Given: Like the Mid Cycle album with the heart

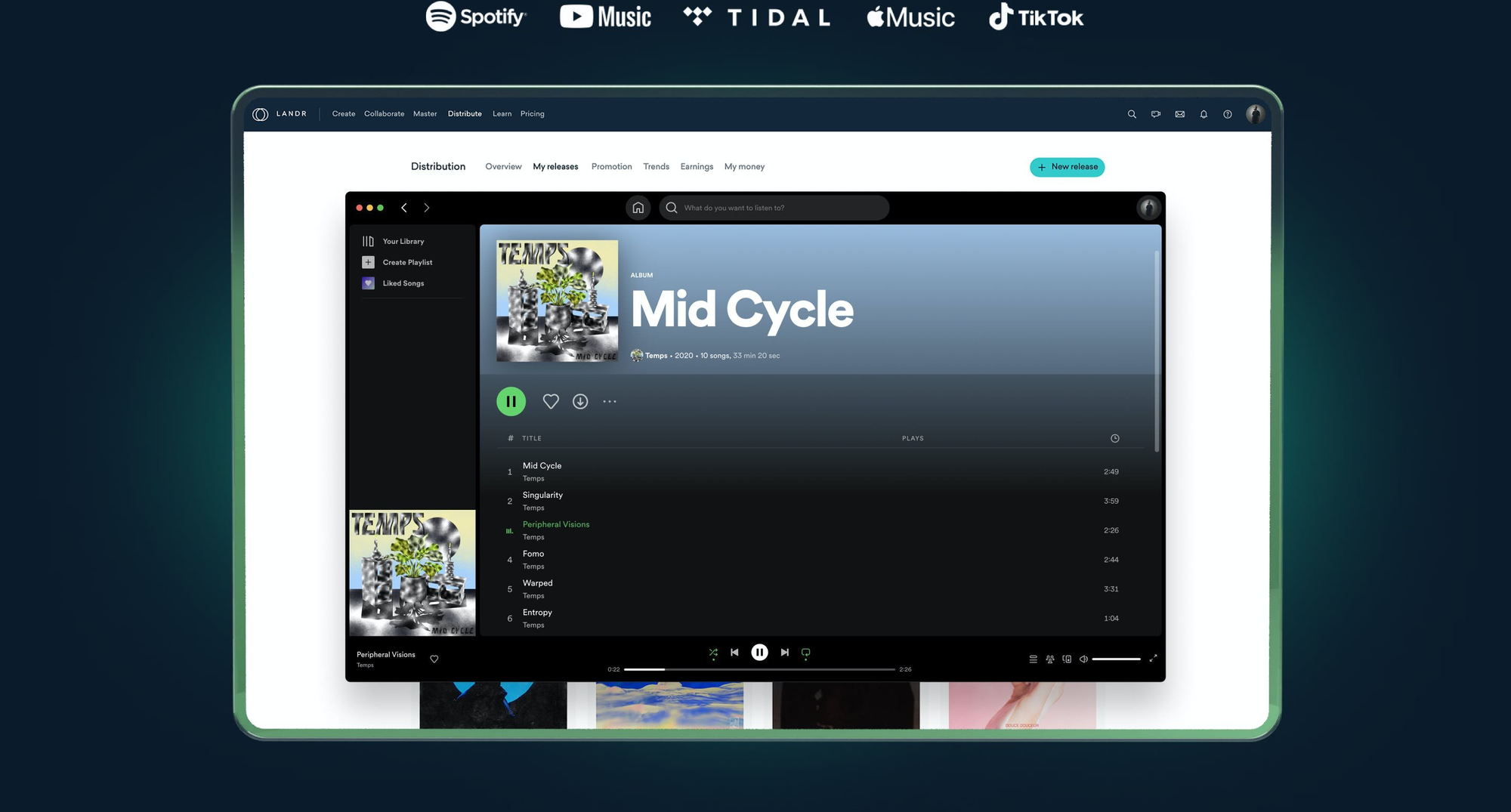Looking at the screenshot, I should pyautogui.click(x=551, y=402).
